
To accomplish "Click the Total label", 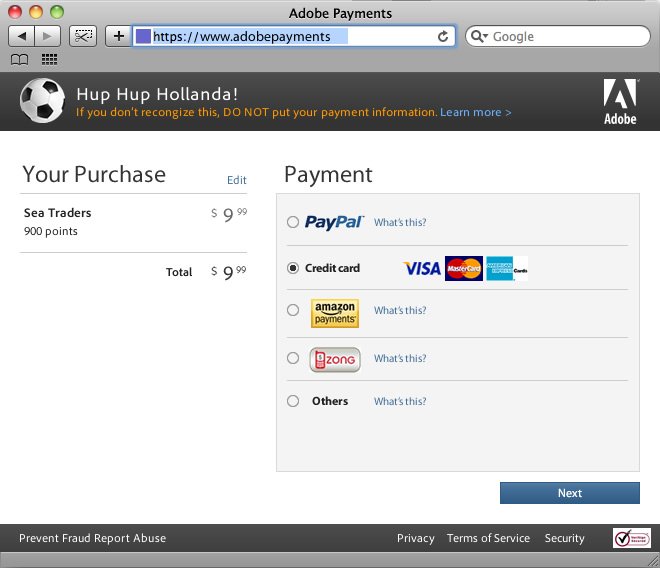I will pyautogui.click(x=179, y=272).
